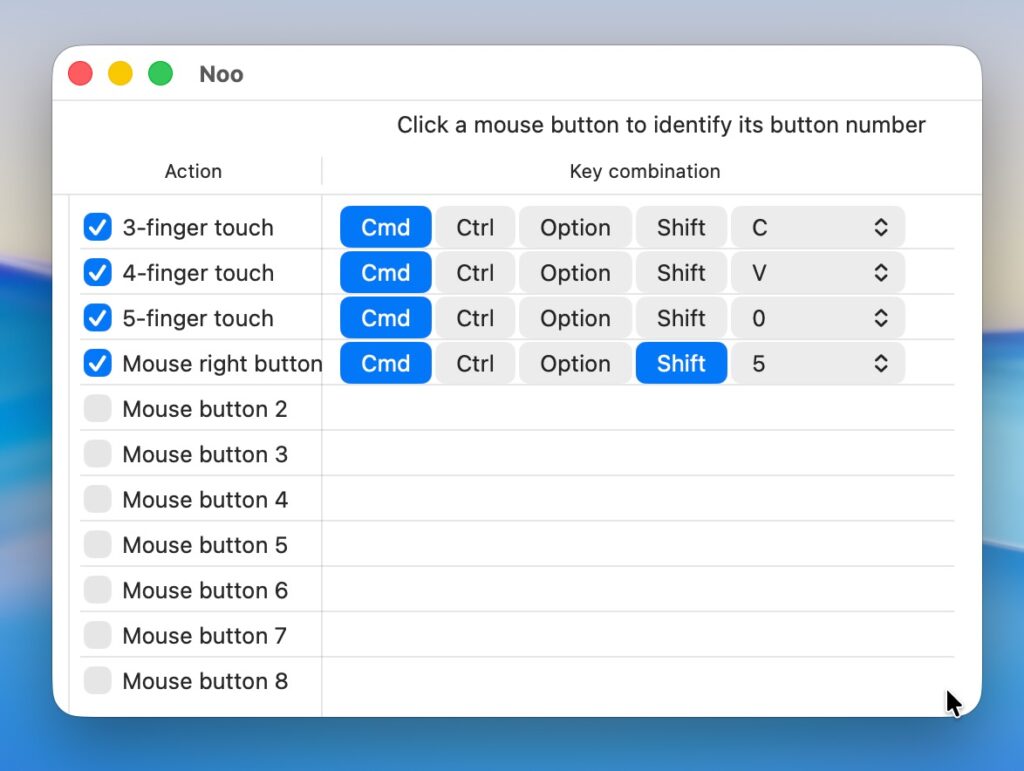
Task: Enable the Mouse button 2 checkbox
Action: 97,409
